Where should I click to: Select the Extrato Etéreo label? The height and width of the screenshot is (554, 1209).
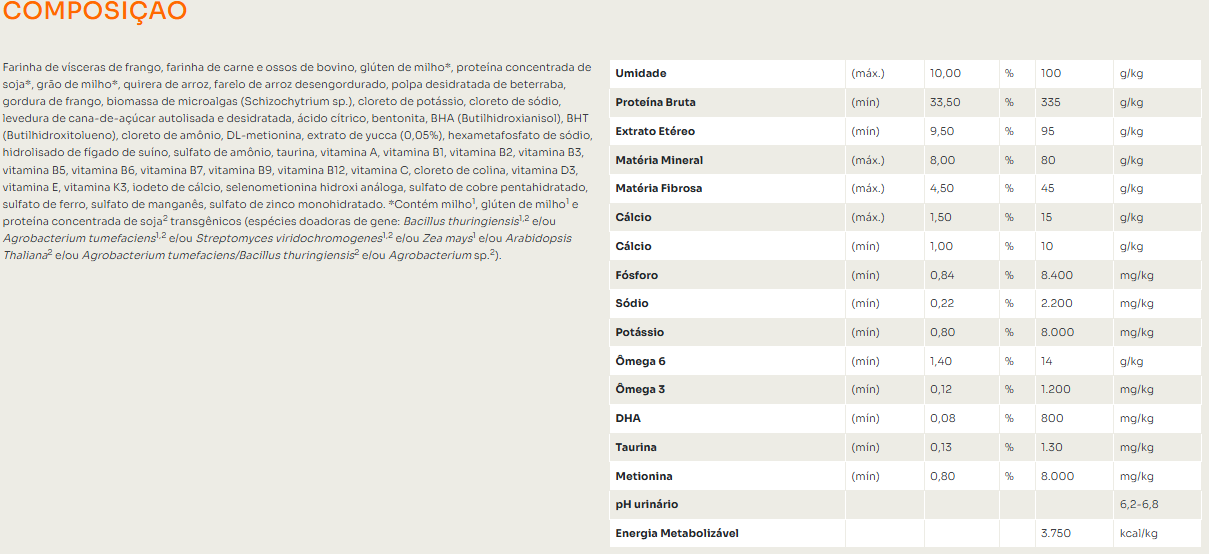tap(655, 131)
